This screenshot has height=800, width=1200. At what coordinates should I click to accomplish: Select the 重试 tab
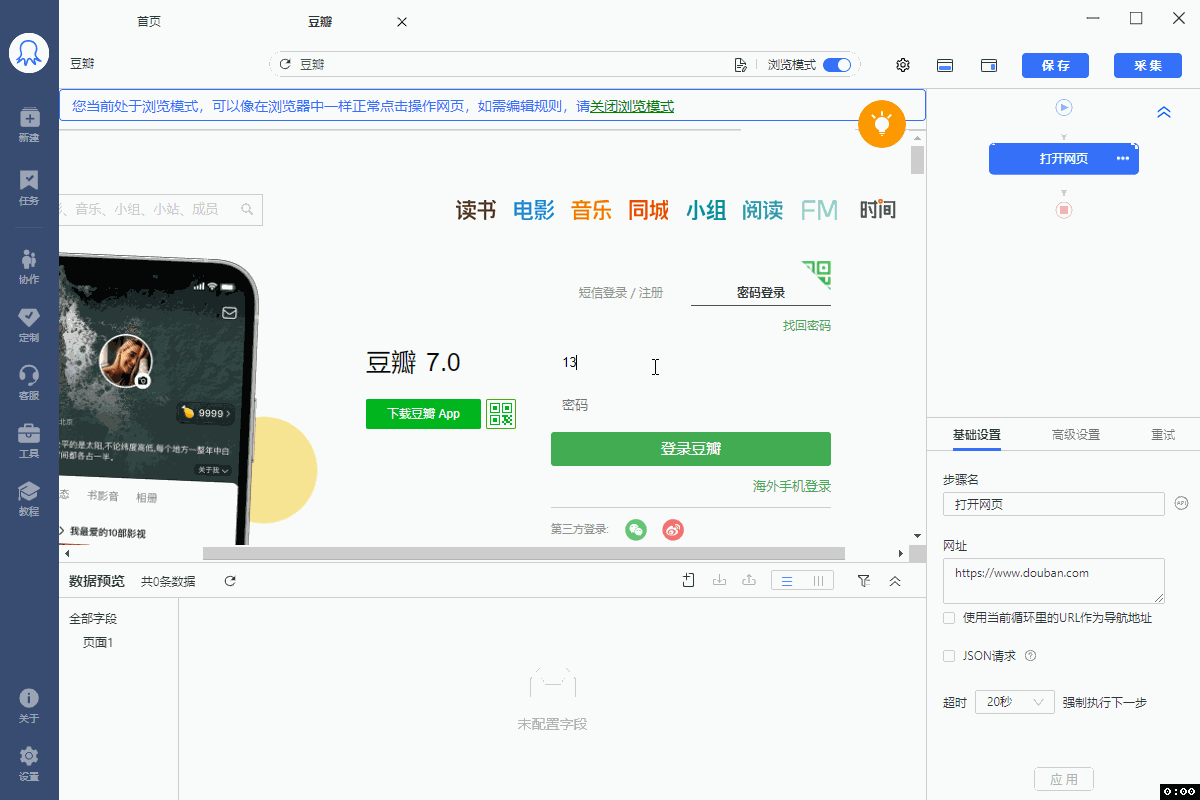click(1163, 435)
